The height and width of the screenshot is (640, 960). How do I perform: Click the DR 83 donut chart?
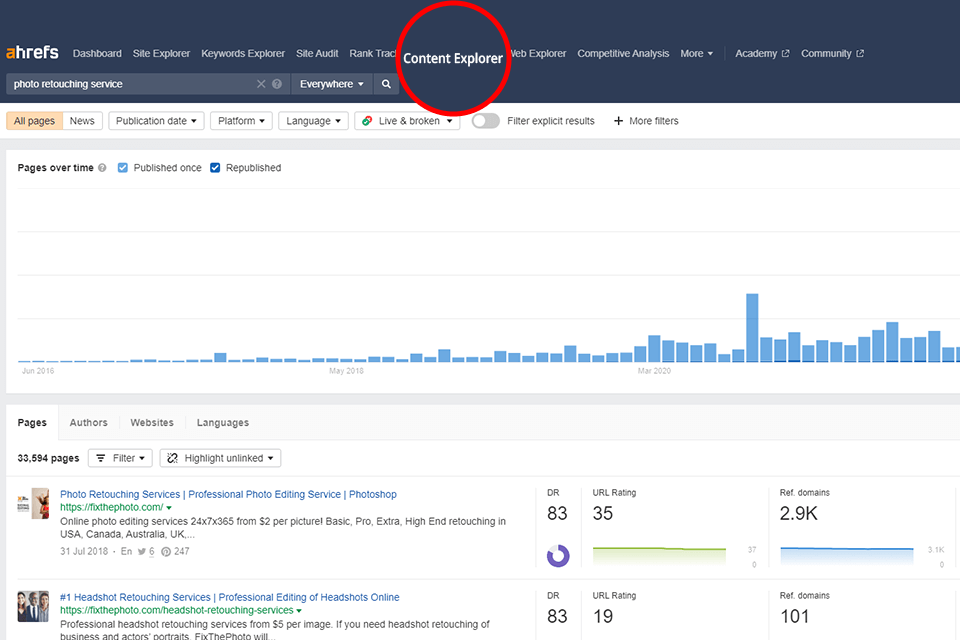point(557,555)
